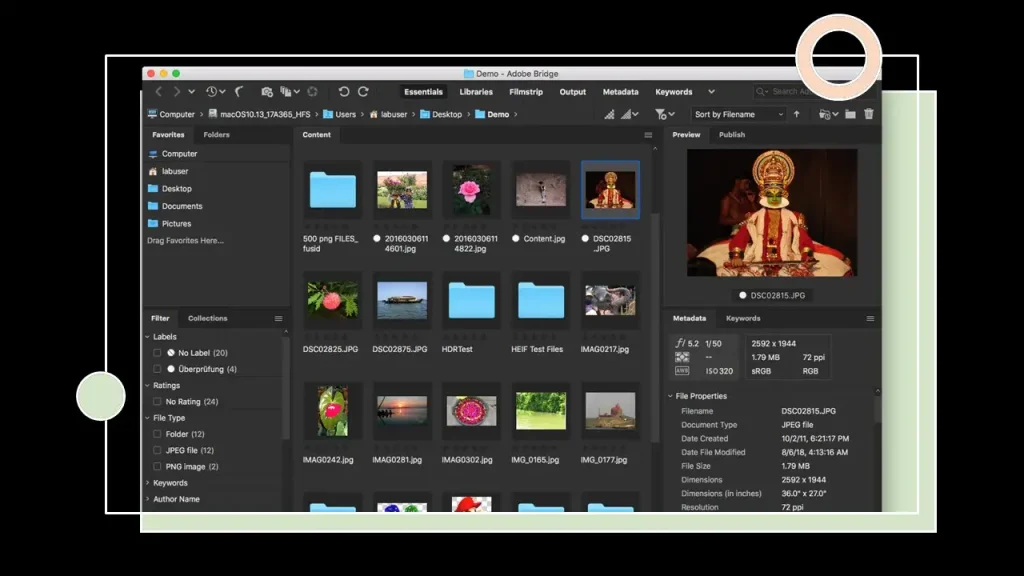Viewport: 1024px width, 576px height.
Task: Open the Content panel menu icon
Action: [648, 135]
